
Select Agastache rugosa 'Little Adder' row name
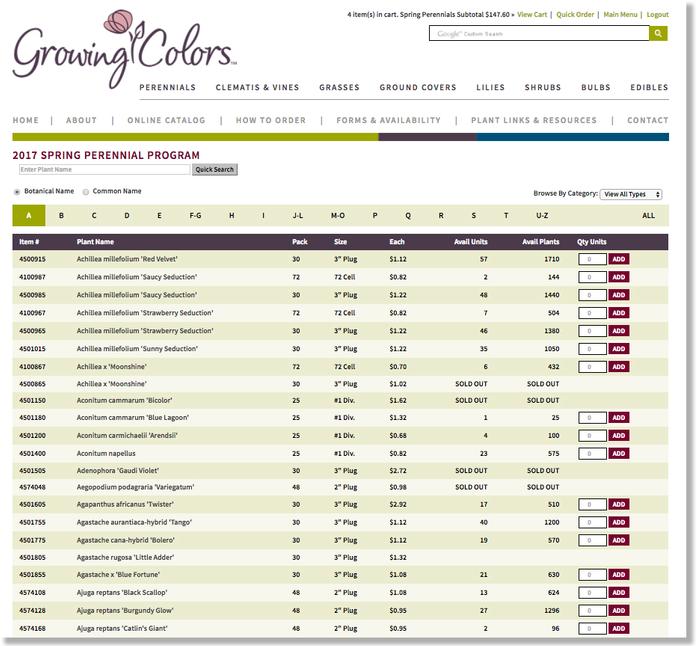click(x=125, y=558)
